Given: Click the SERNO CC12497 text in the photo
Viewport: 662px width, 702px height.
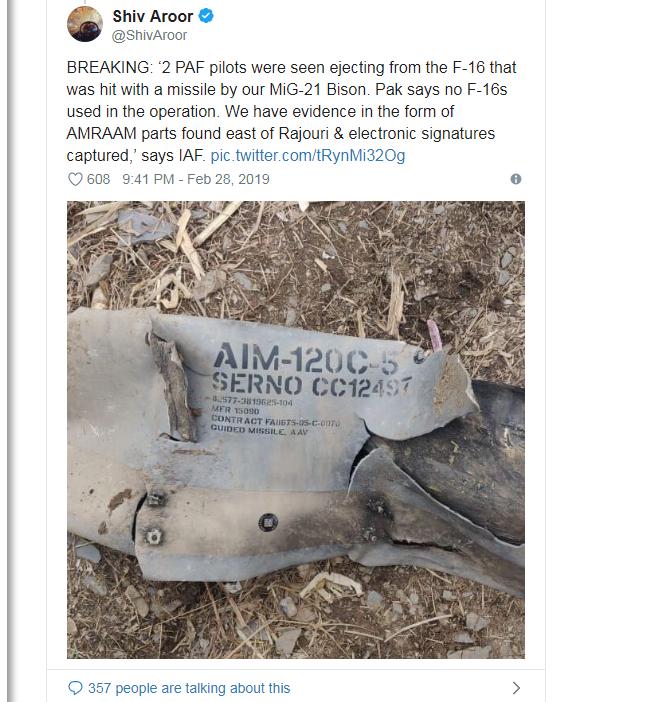Looking at the screenshot, I should coord(311,386).
